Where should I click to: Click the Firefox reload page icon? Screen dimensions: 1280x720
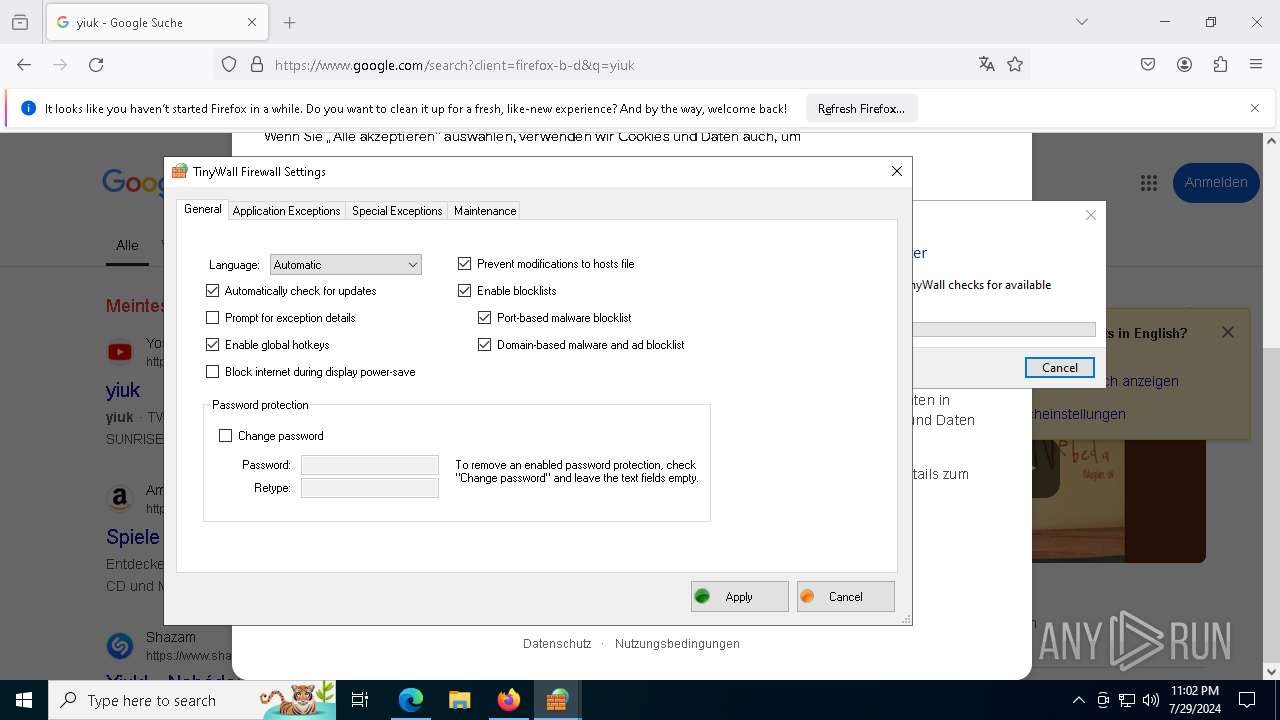[96, 65]
